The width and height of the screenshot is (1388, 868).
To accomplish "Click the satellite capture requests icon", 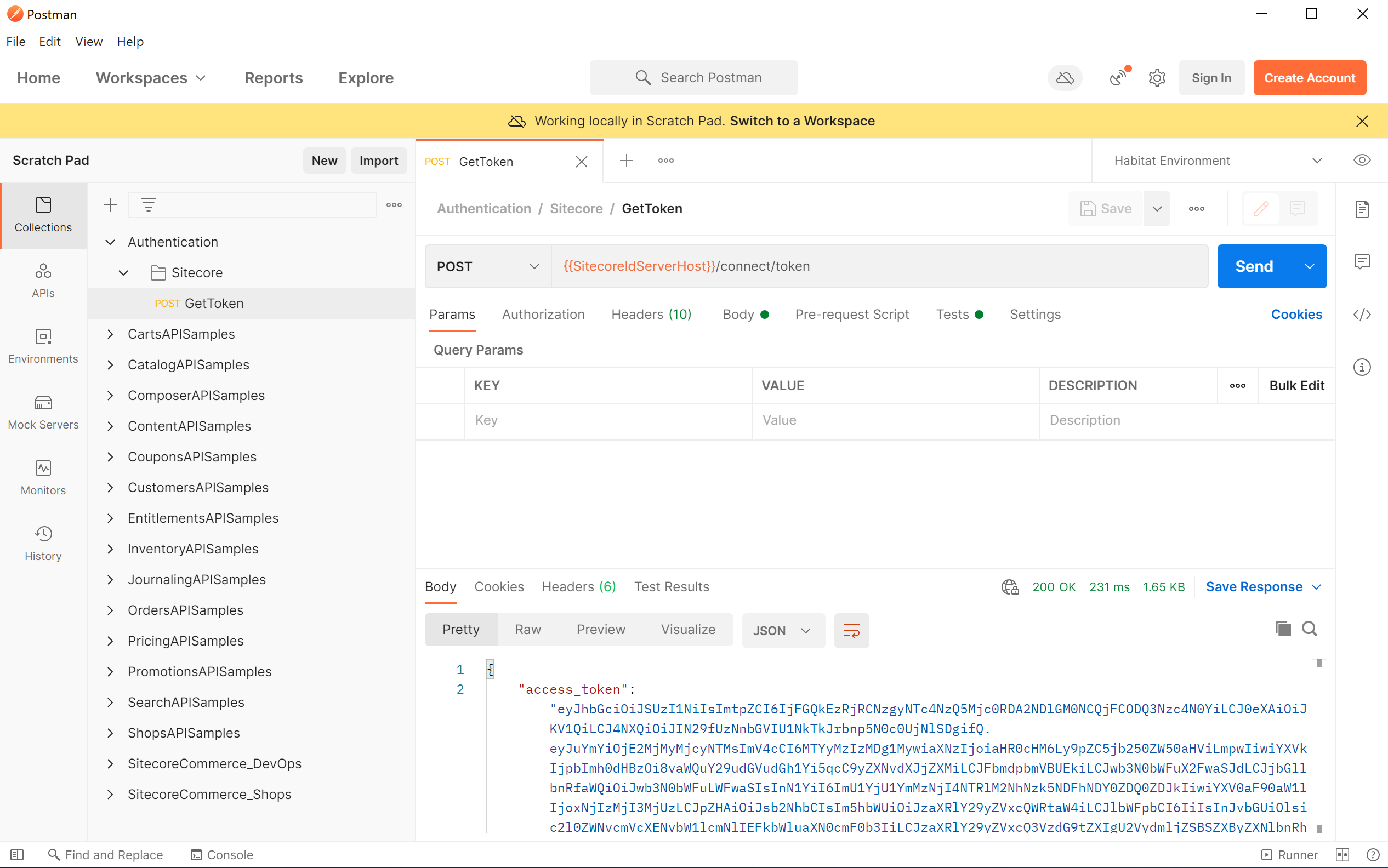I will [x=1119, y=77].
